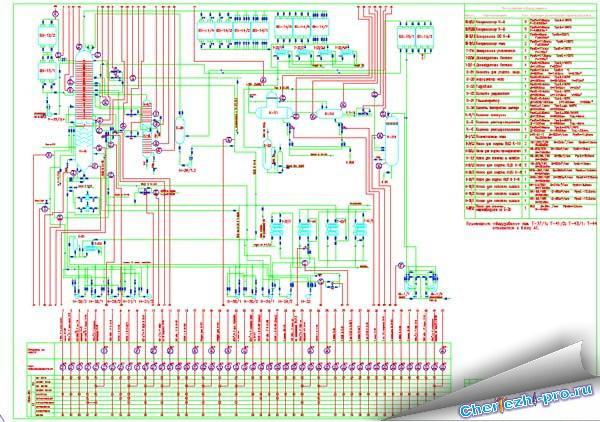The width and height of the screenshot is (600, 422).
Task: Click the first row of equipment legend table
Action: click(x=512, y=19)
